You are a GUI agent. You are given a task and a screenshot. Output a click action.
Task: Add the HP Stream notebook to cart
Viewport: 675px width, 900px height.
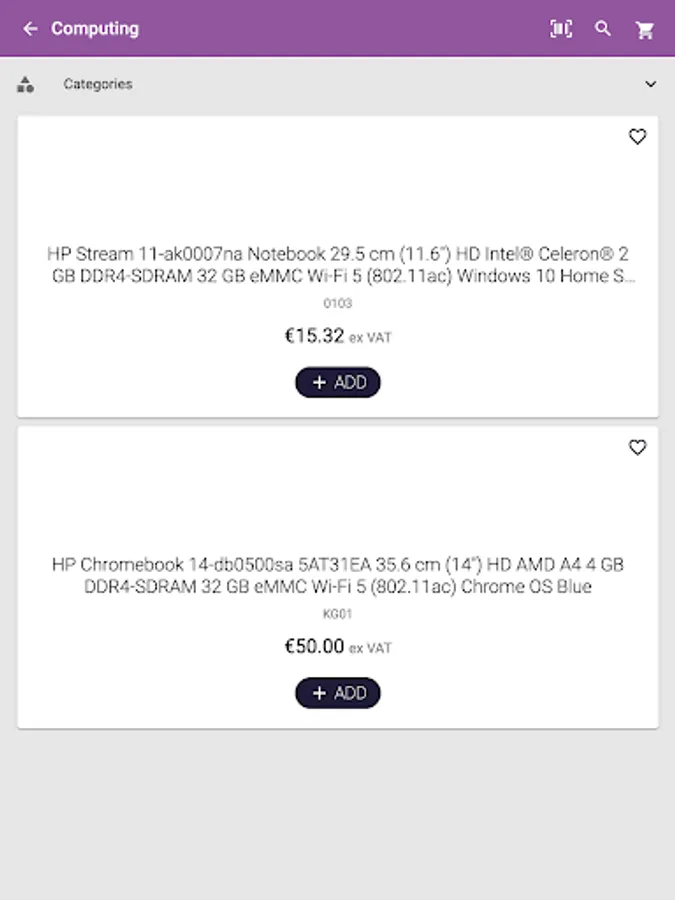point(338,382)
